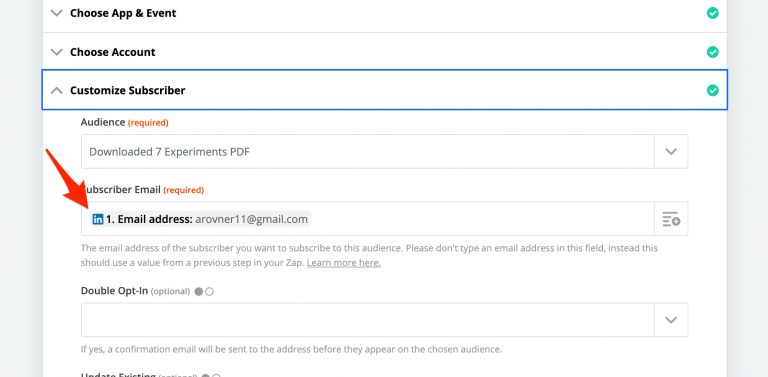Click the green checkmark for Choose Account

[713, 52]
